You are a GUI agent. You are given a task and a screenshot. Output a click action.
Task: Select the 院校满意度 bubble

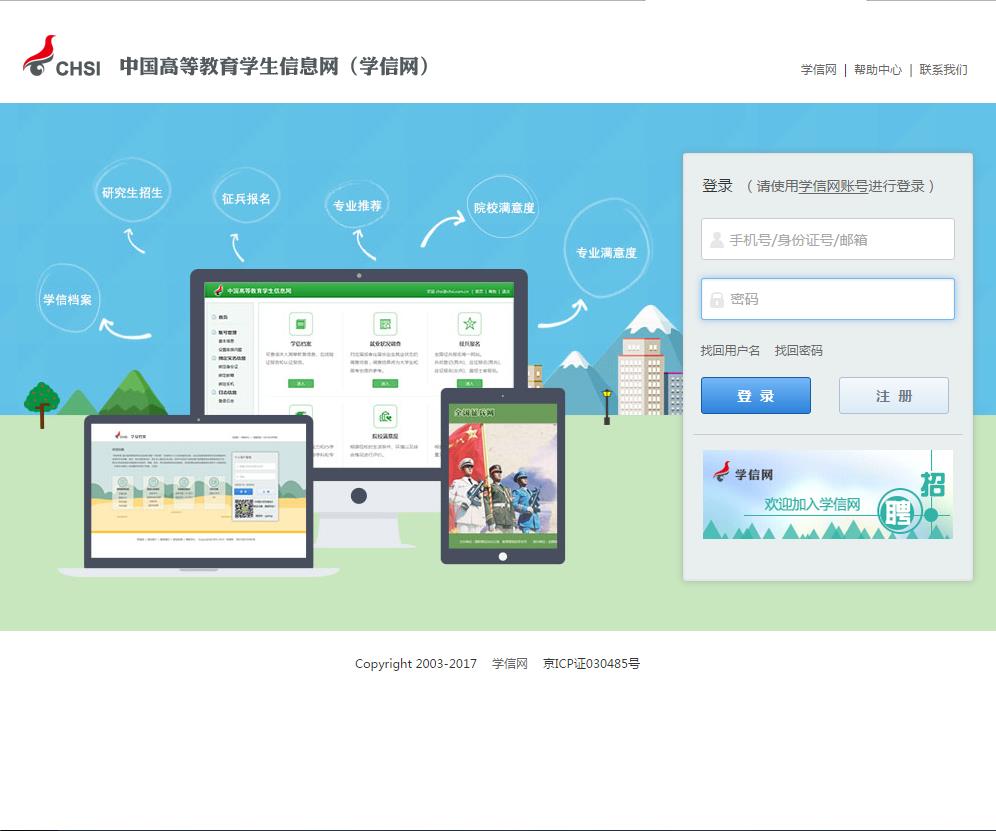click(x=503, y=206)
